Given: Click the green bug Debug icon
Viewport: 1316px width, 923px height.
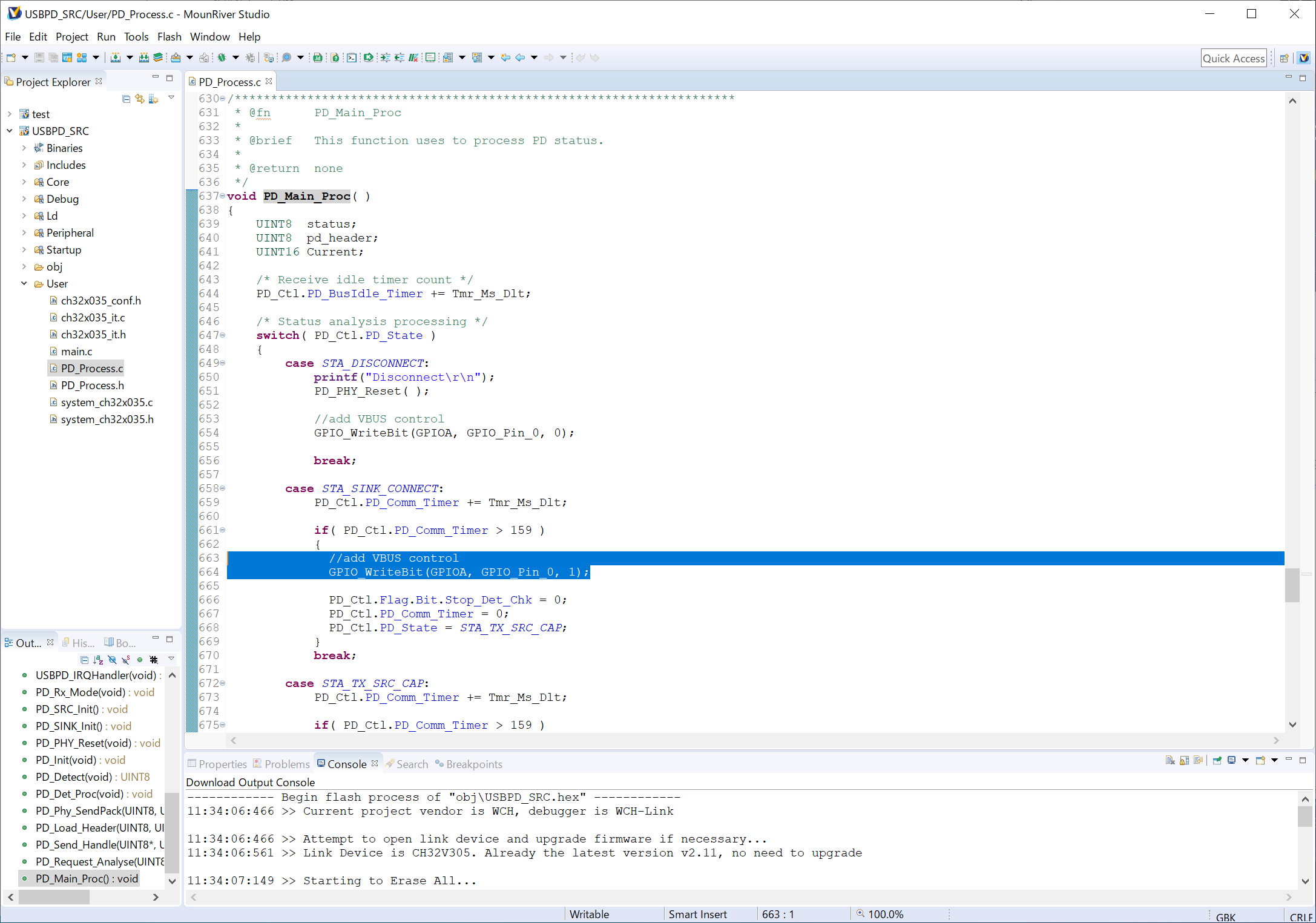Looking at the screenshot, I should pos(222,57).
